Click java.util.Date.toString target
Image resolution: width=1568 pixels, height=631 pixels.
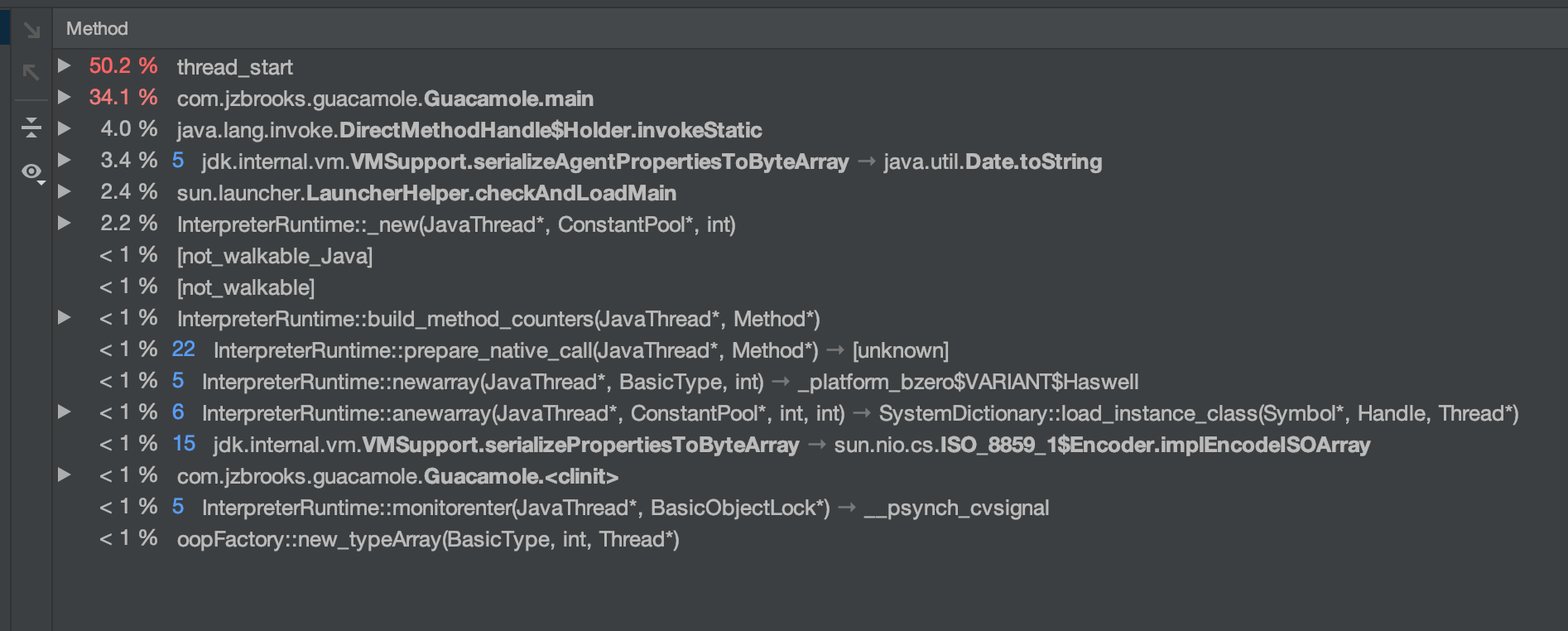(993, 161)
